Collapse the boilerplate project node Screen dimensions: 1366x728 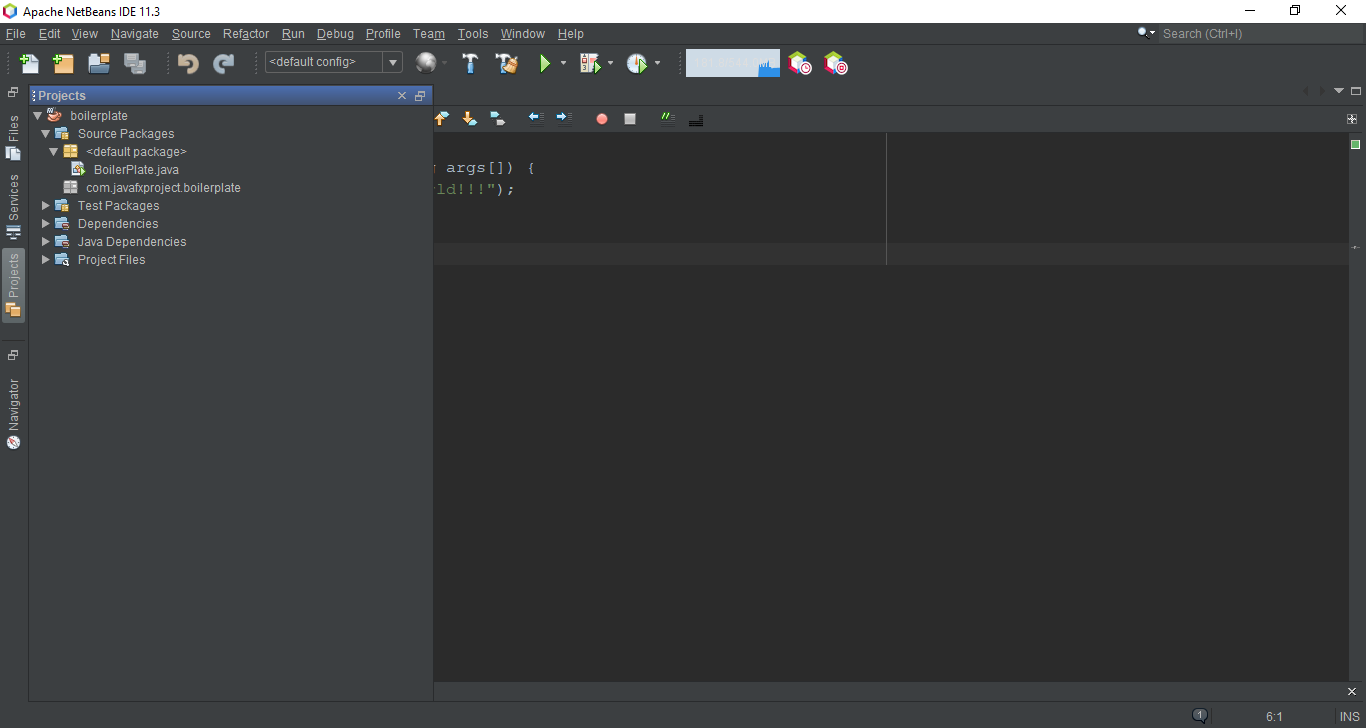[x=37, y=115]
